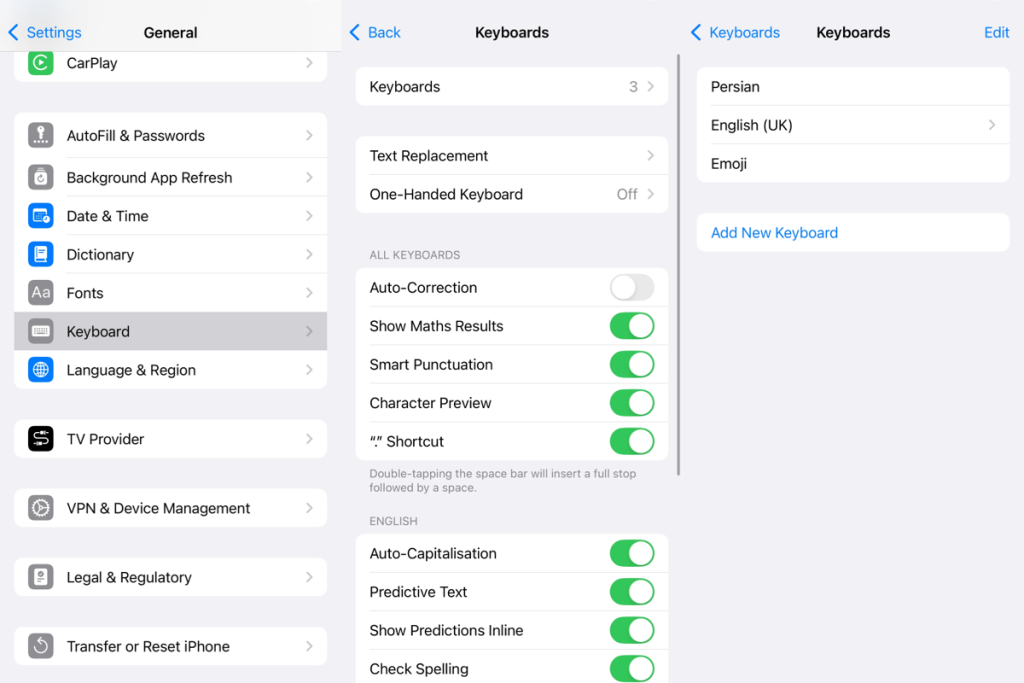This screenshot has height=683, width=1024.
Task: Click the Background App Refresh icon
Action: pos(40,177)
